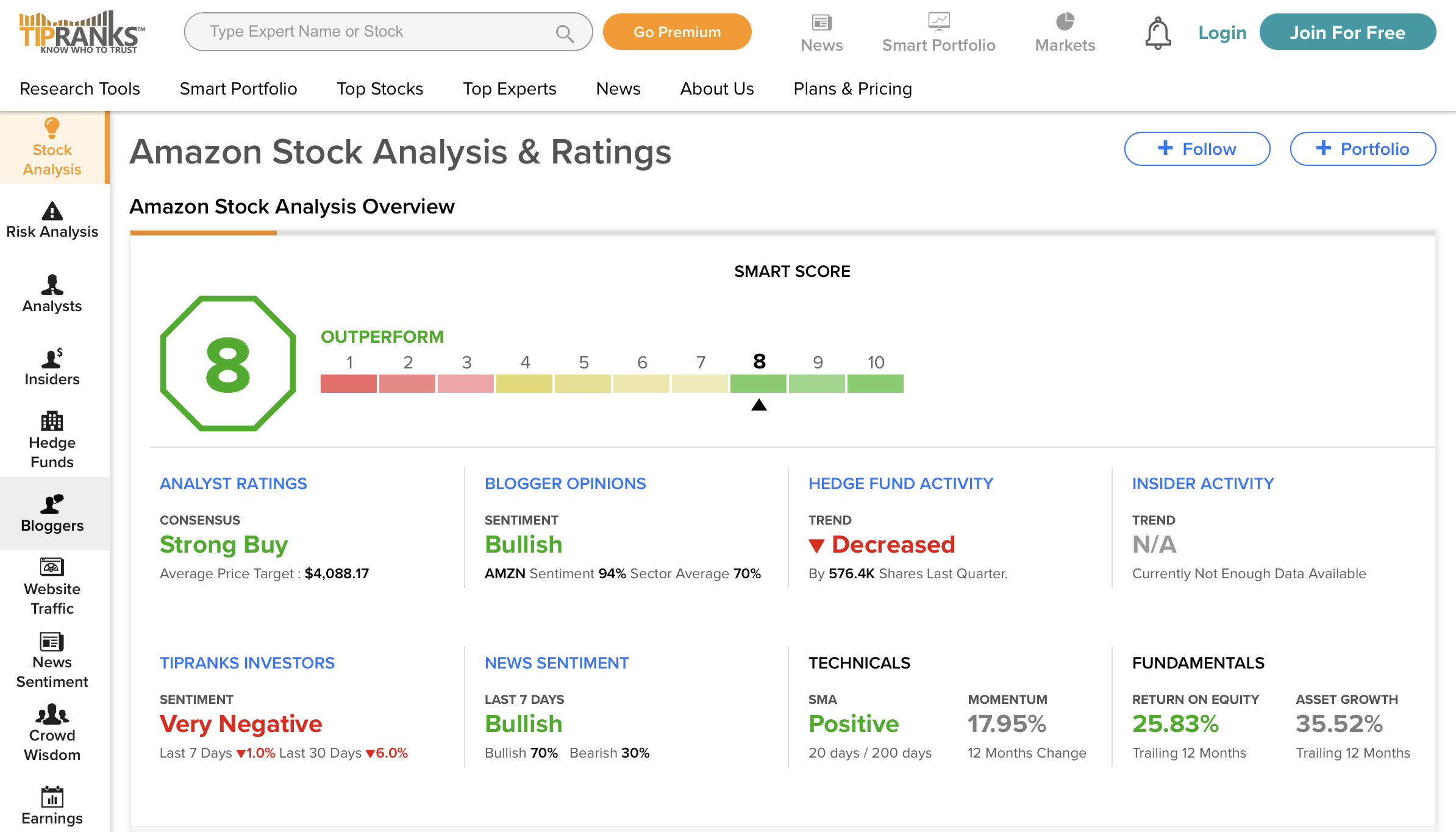Screen dimensions: 1456x832
Task: Open the Top Stocks menu
Action: click(x=380, y=89)
